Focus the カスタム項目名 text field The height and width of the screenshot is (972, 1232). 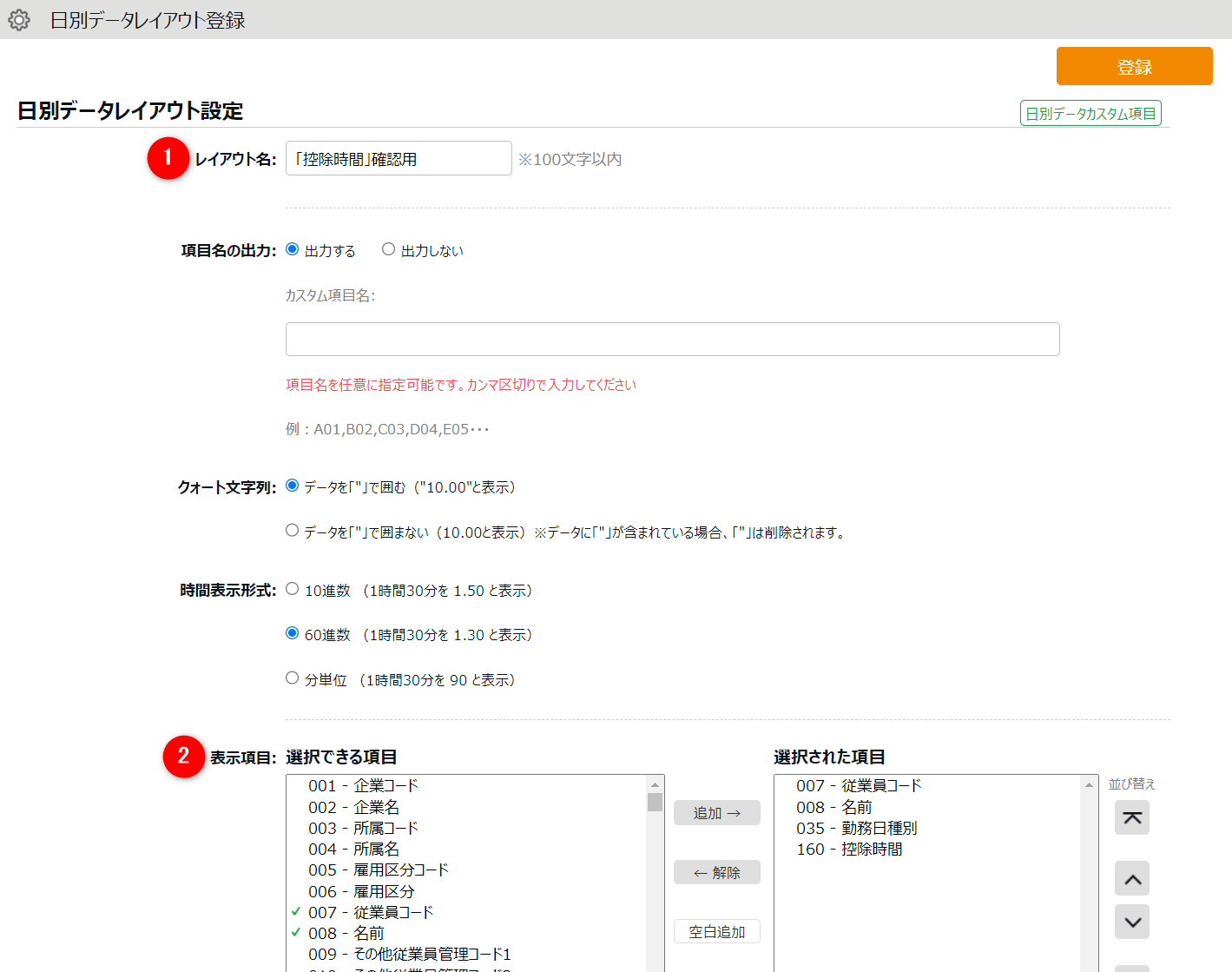pyautogui.click(x=673, y=339)
